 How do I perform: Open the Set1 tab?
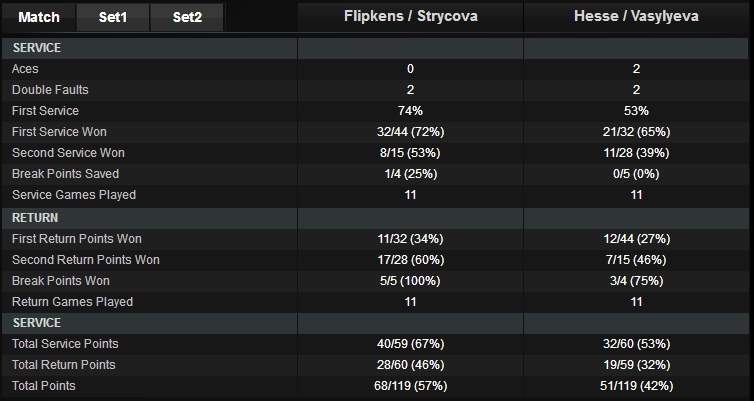tap(112, 17)
